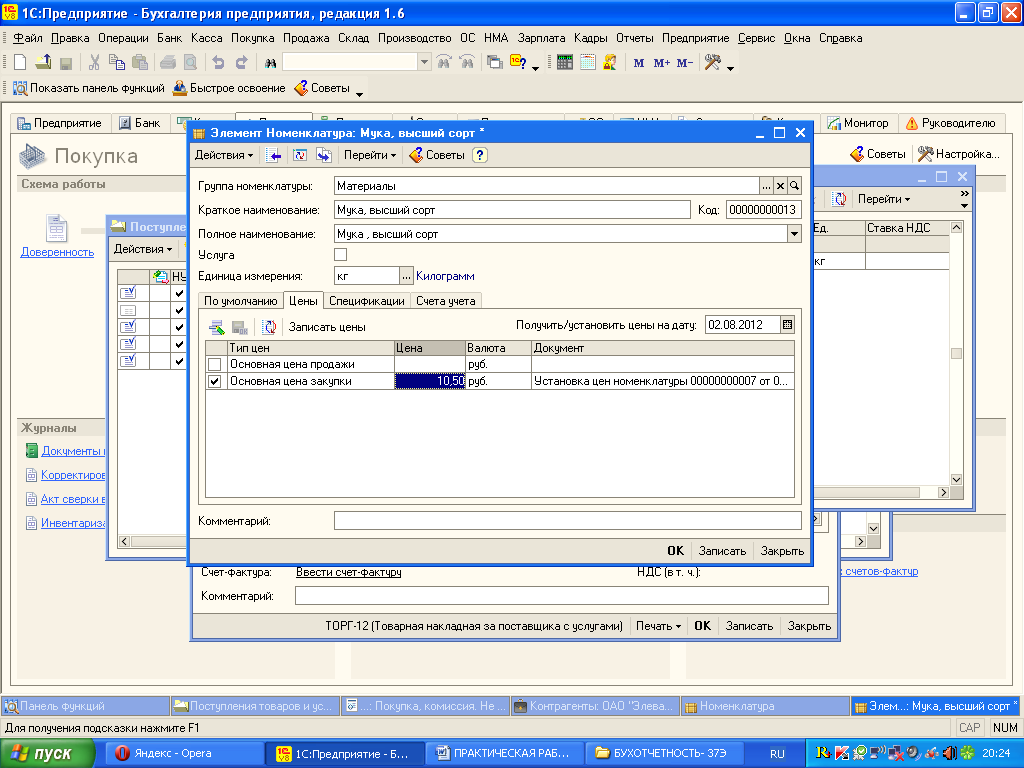The height and width of the screenshot is (768, 1024).
Task: Check the Основная цена продажи checkbox
Action: click(x=214, y=364)
